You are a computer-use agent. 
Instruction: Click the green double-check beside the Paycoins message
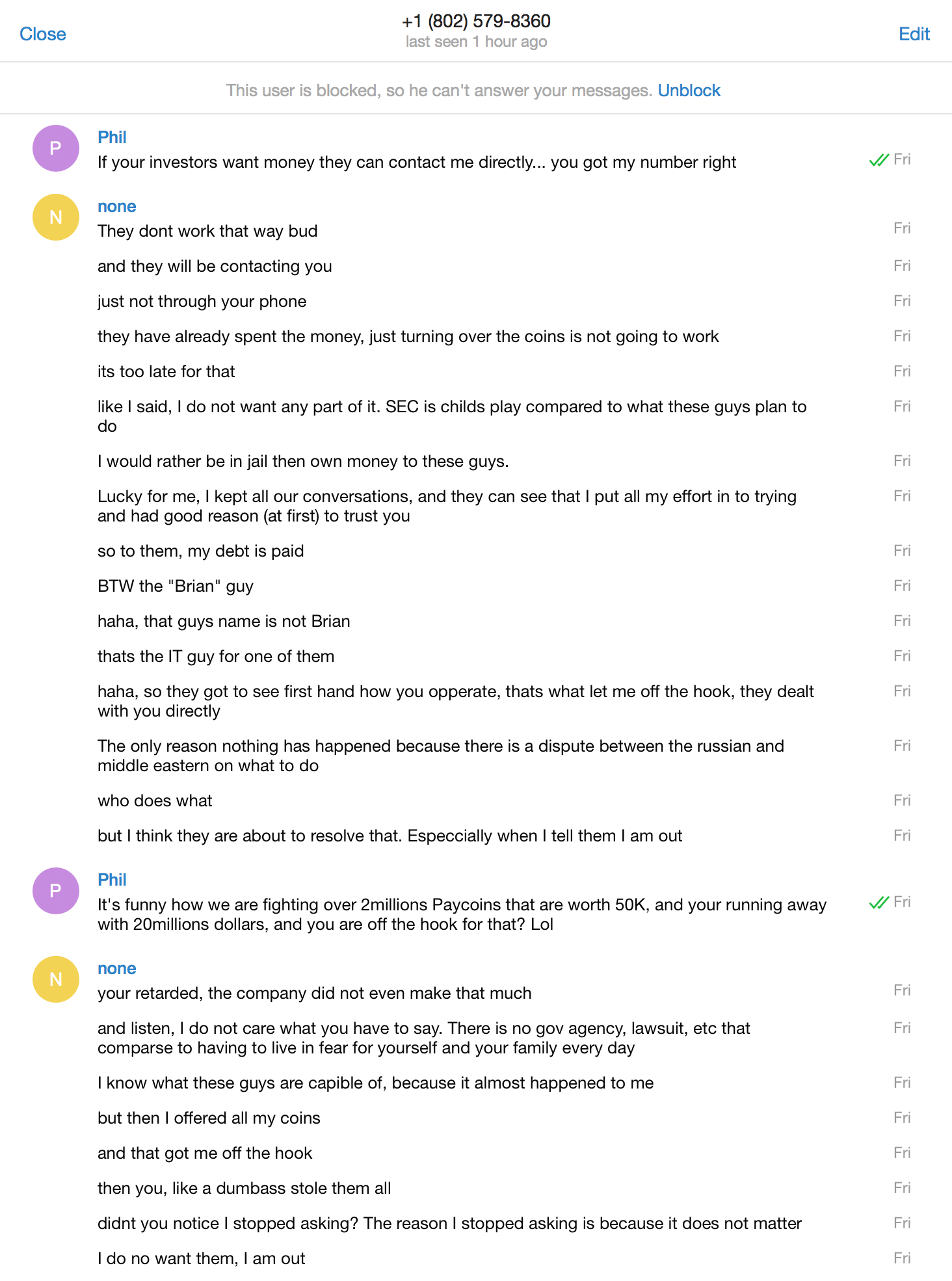879,903
